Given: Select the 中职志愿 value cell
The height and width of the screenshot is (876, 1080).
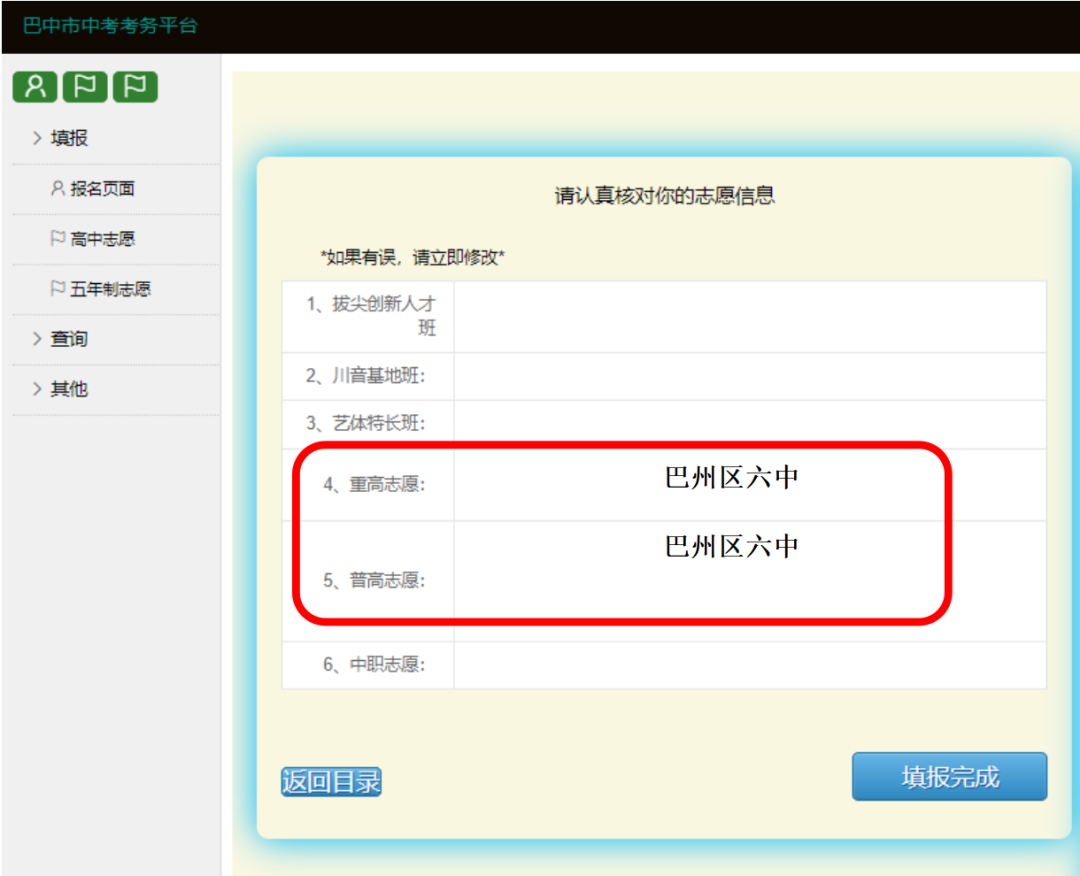Looking at the screenshot, I should [749, 665].
